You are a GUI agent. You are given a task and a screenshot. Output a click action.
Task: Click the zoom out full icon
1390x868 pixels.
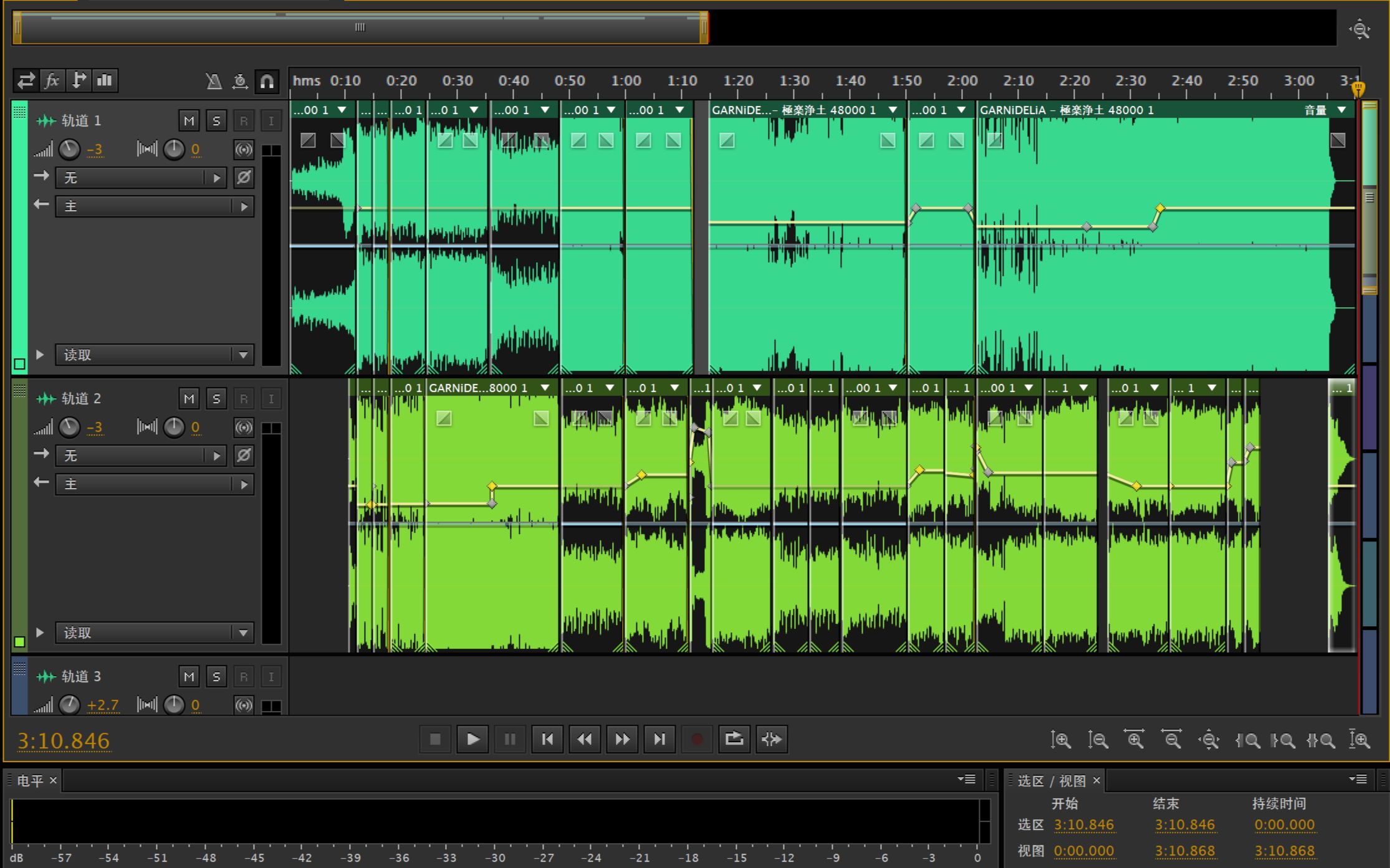[1209, 740]
